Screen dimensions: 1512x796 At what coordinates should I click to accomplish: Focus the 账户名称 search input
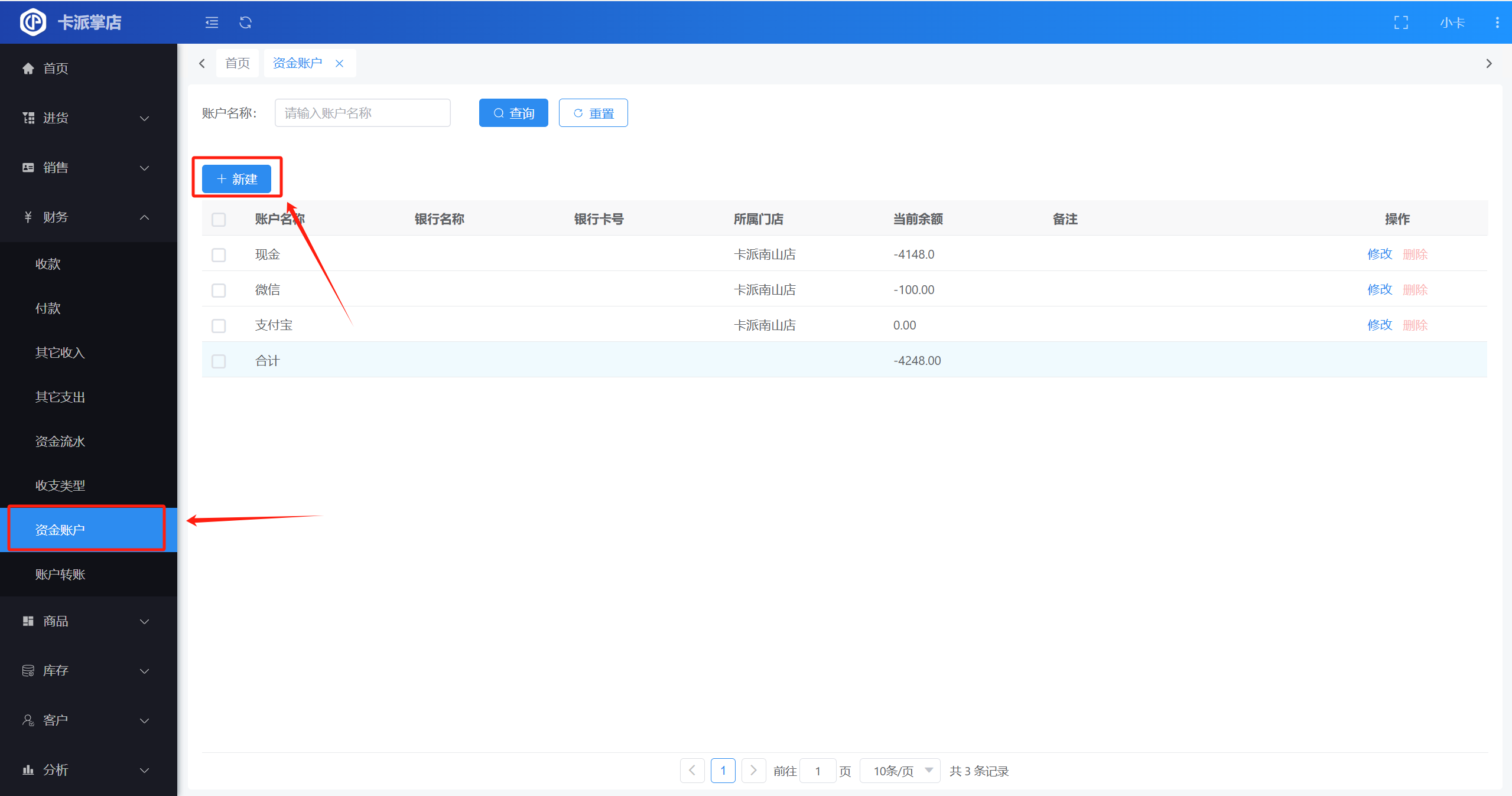click(x=362, y=113)
